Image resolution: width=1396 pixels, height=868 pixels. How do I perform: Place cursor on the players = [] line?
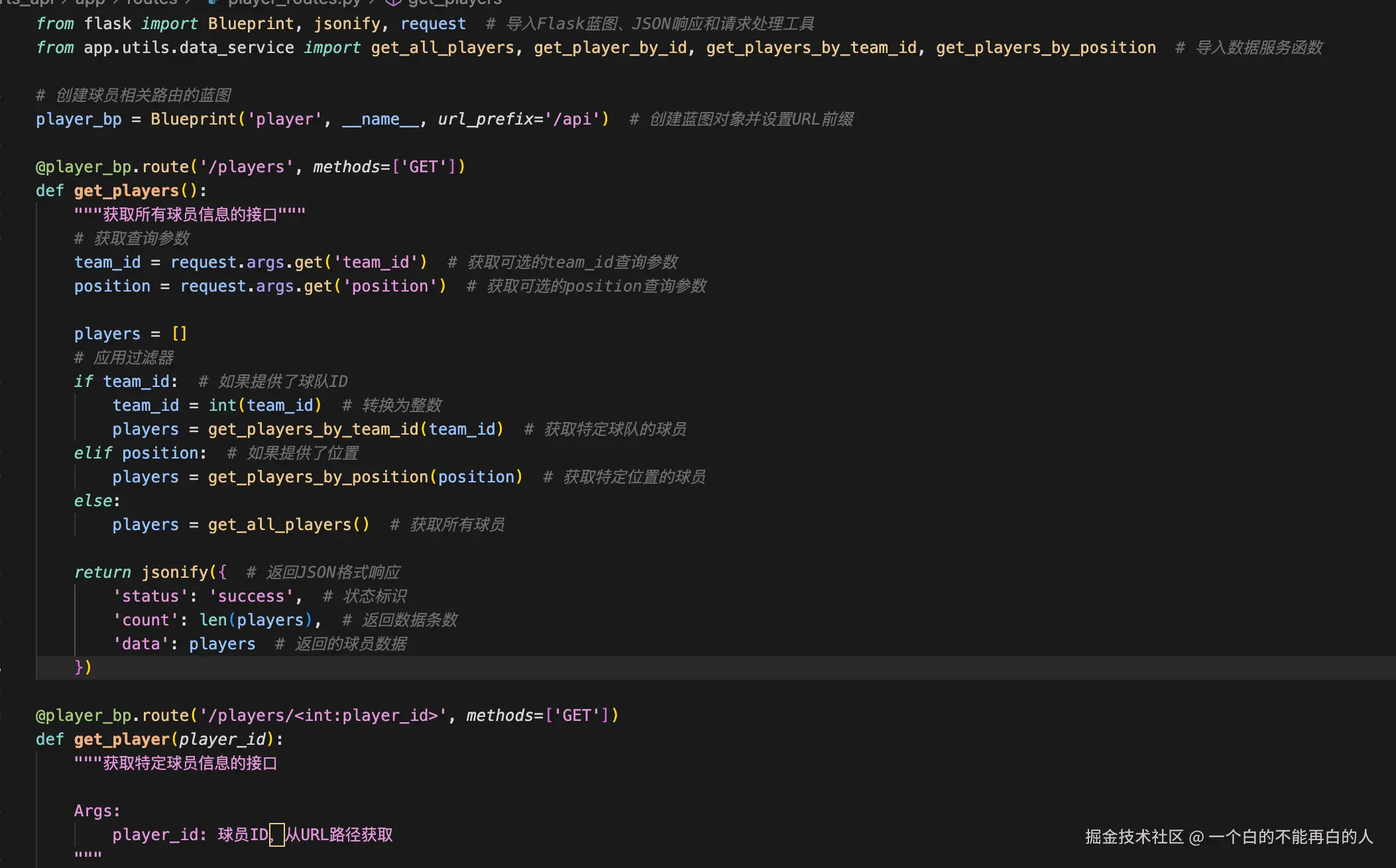(130, 334)
